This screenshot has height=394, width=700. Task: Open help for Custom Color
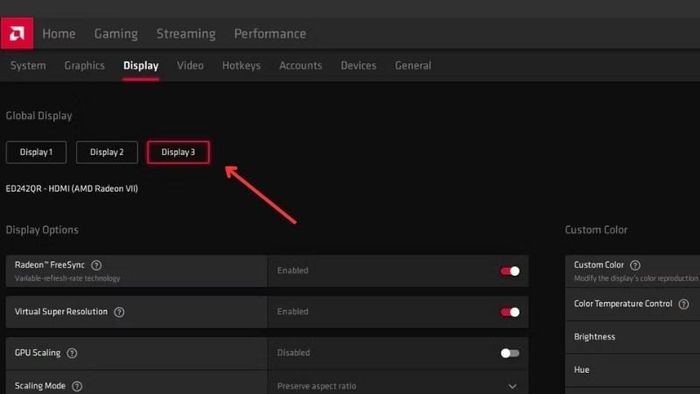pos(635,265)
